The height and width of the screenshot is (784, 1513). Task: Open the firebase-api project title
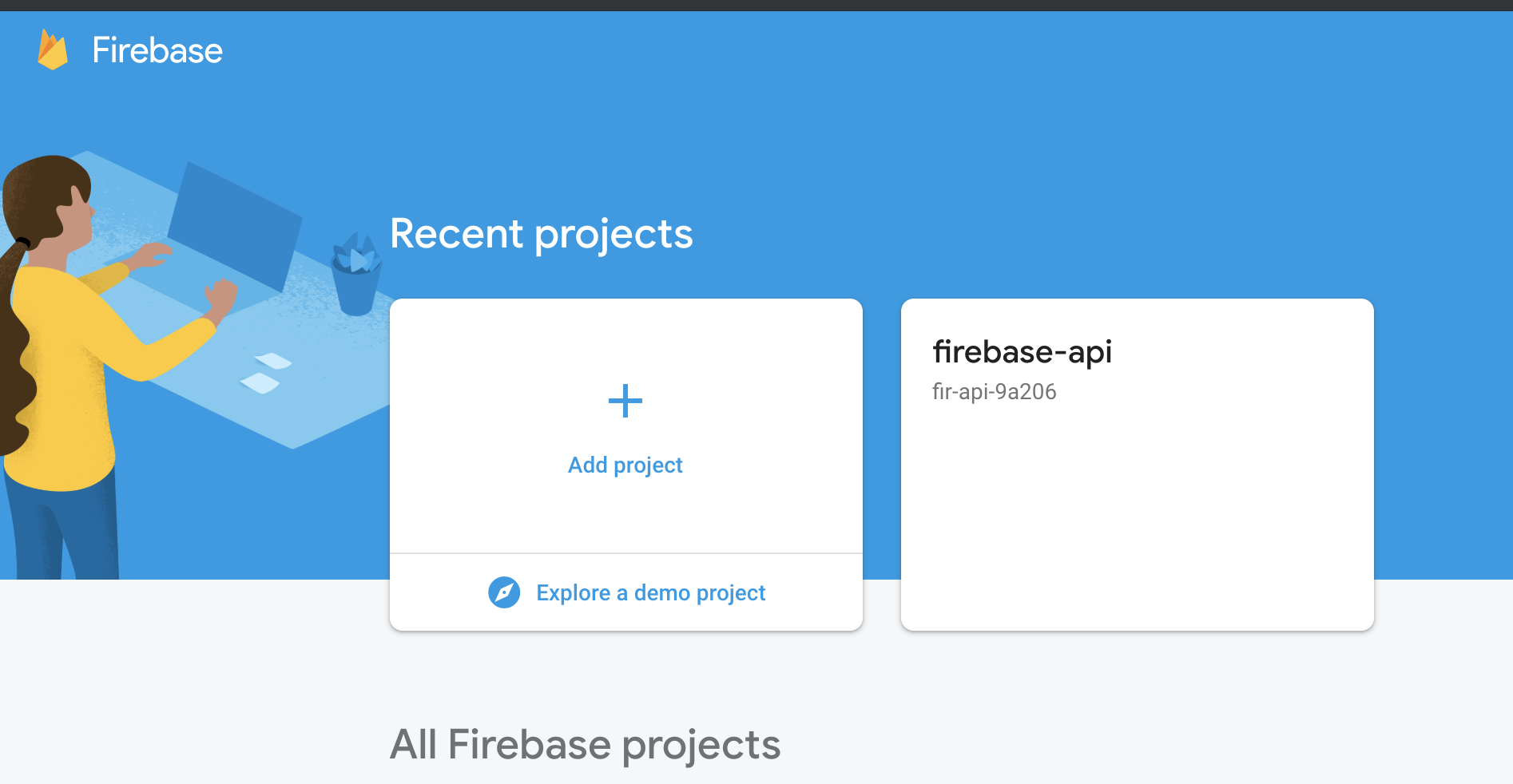click(x=1022, y=351)
